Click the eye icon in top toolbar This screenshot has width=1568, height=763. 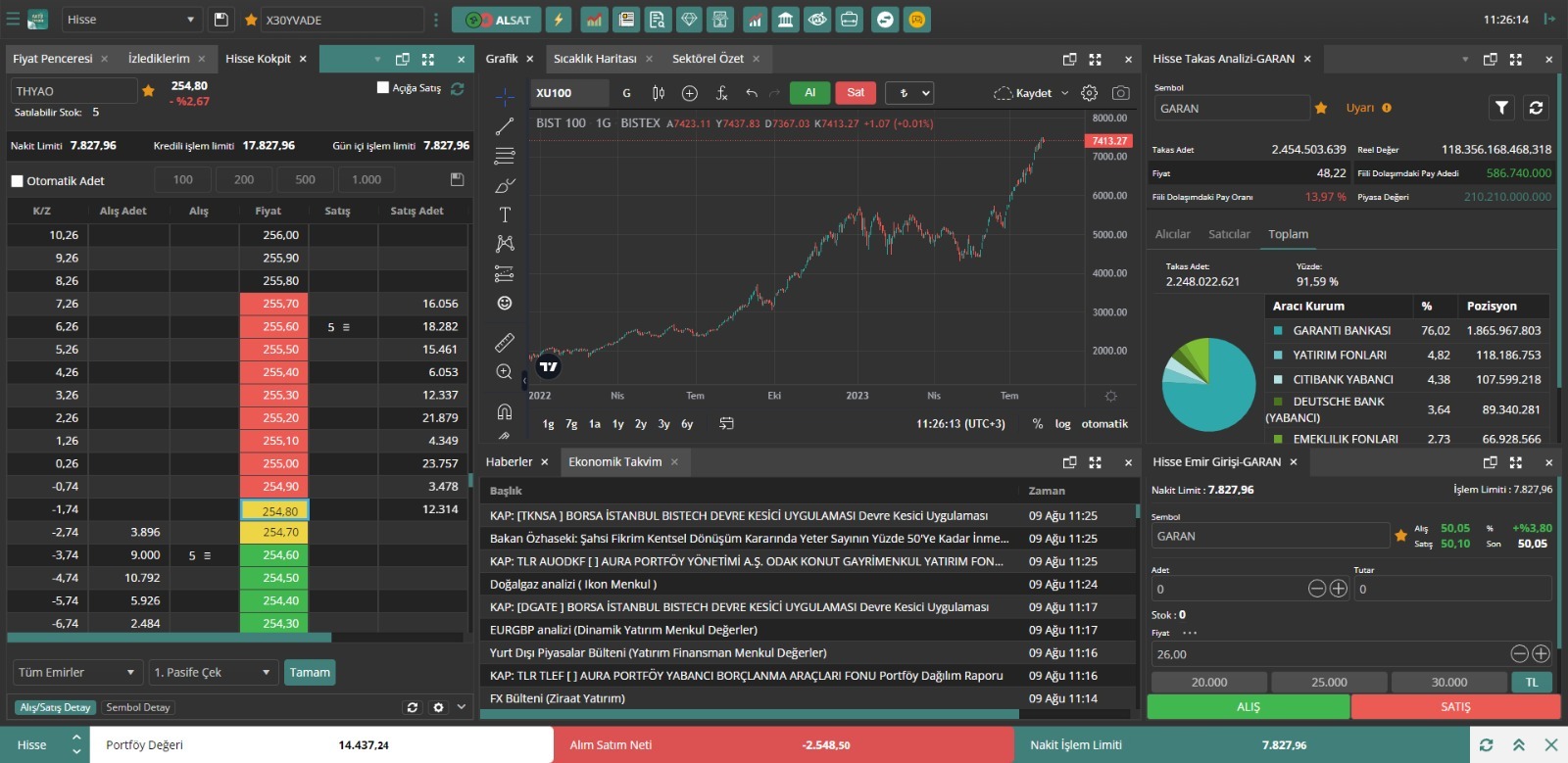click(x=817, y=20)
